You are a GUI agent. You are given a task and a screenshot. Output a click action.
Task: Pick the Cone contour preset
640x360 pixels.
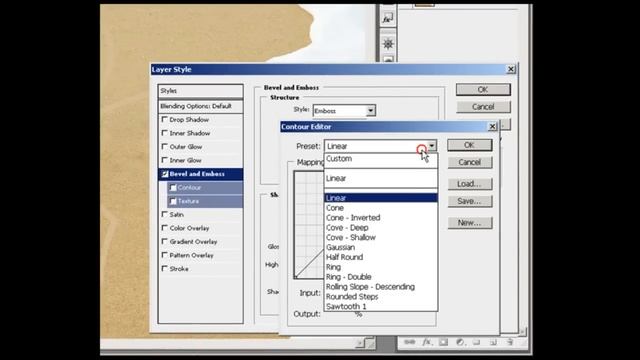pyautogui.click(x=381, y=208)
